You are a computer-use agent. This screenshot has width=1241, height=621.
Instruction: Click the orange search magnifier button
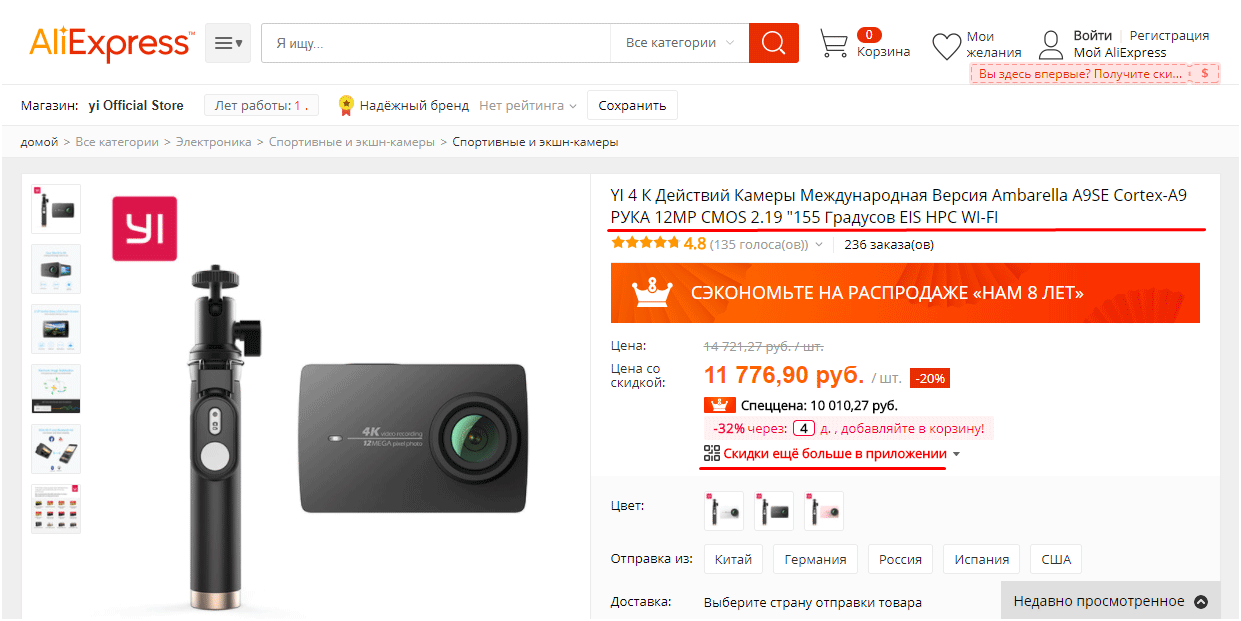click(x=774, y=43)
